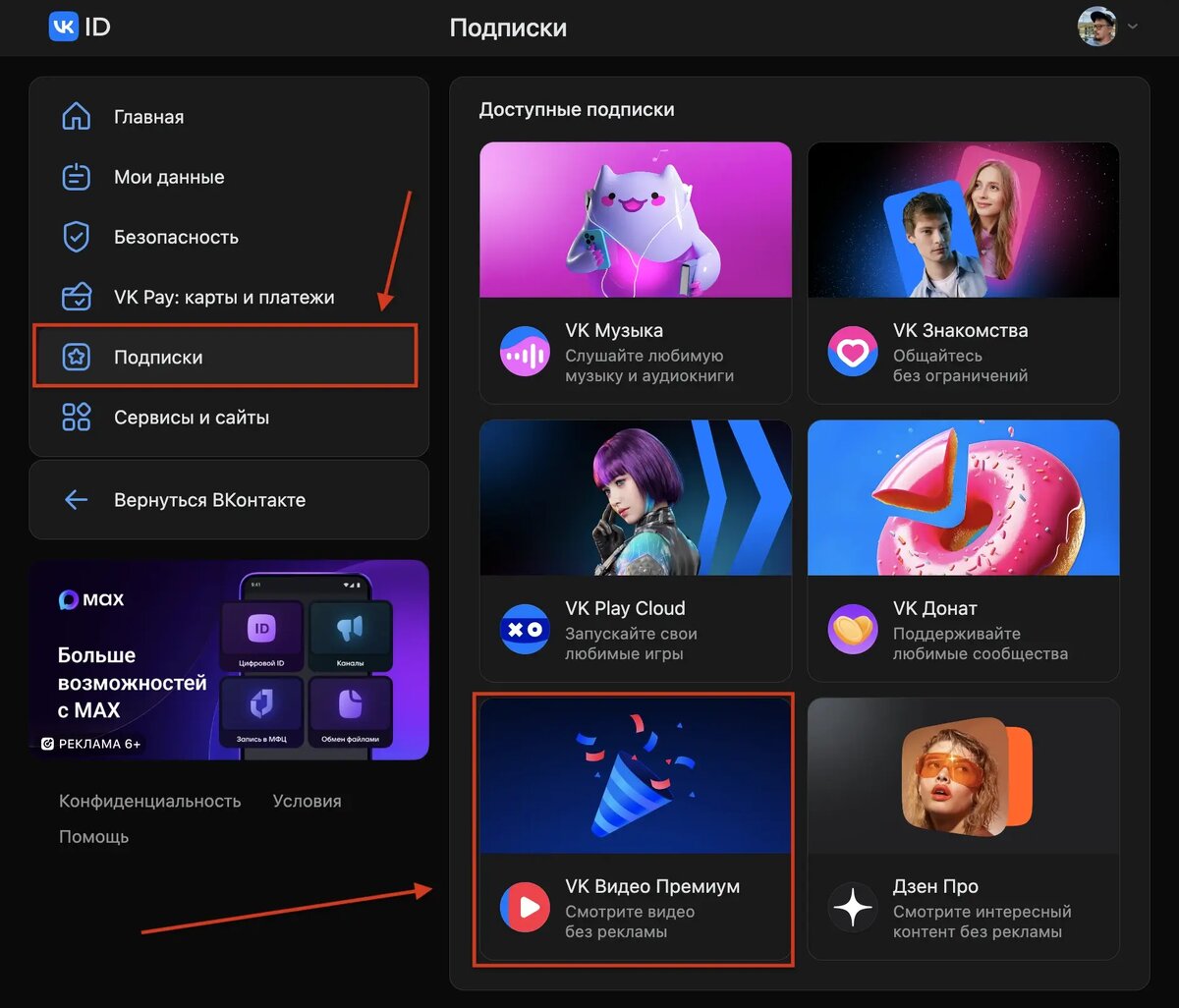Click Обмен файлами tile in banner
Viewport: 1179px width, 1008px height.
pyautogui.click(x=351, y=710)
